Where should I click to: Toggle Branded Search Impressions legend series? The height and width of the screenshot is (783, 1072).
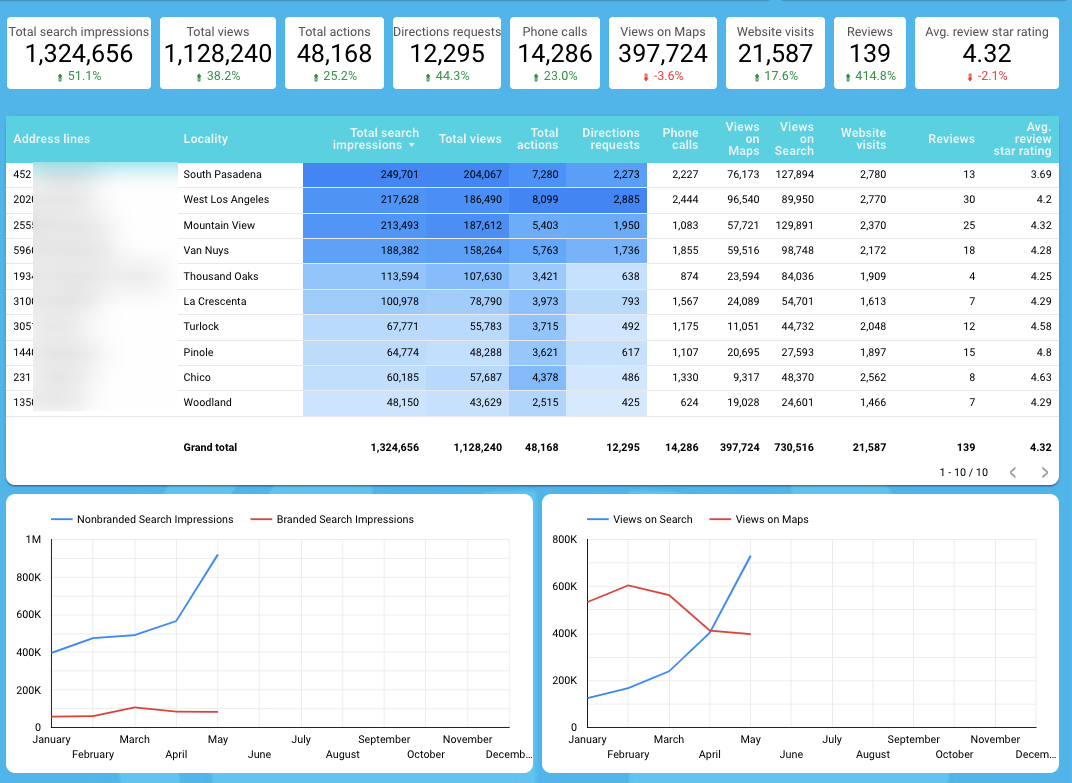344,519
